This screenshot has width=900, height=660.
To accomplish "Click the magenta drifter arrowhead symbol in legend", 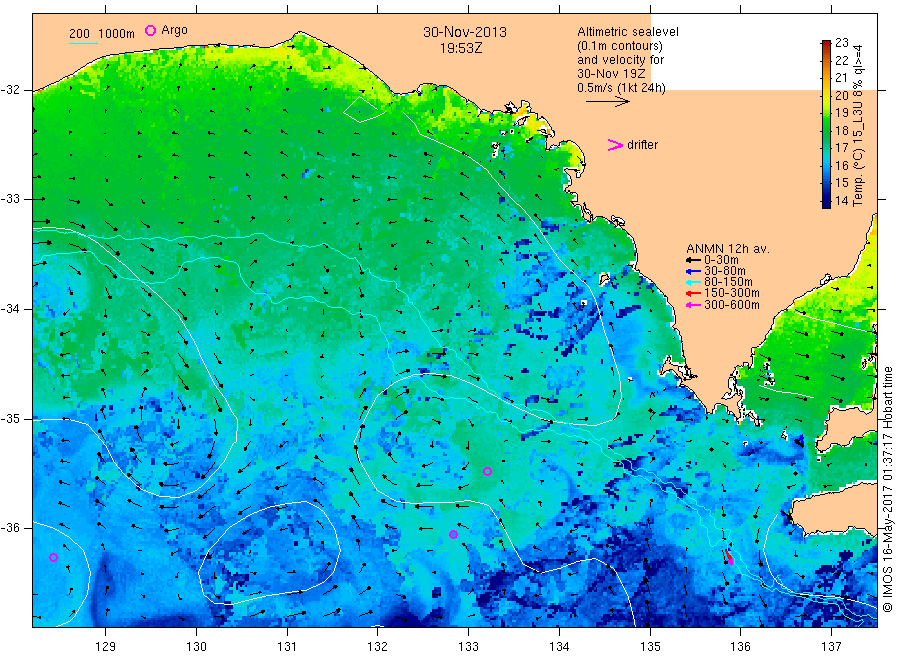I will (615, 145).
